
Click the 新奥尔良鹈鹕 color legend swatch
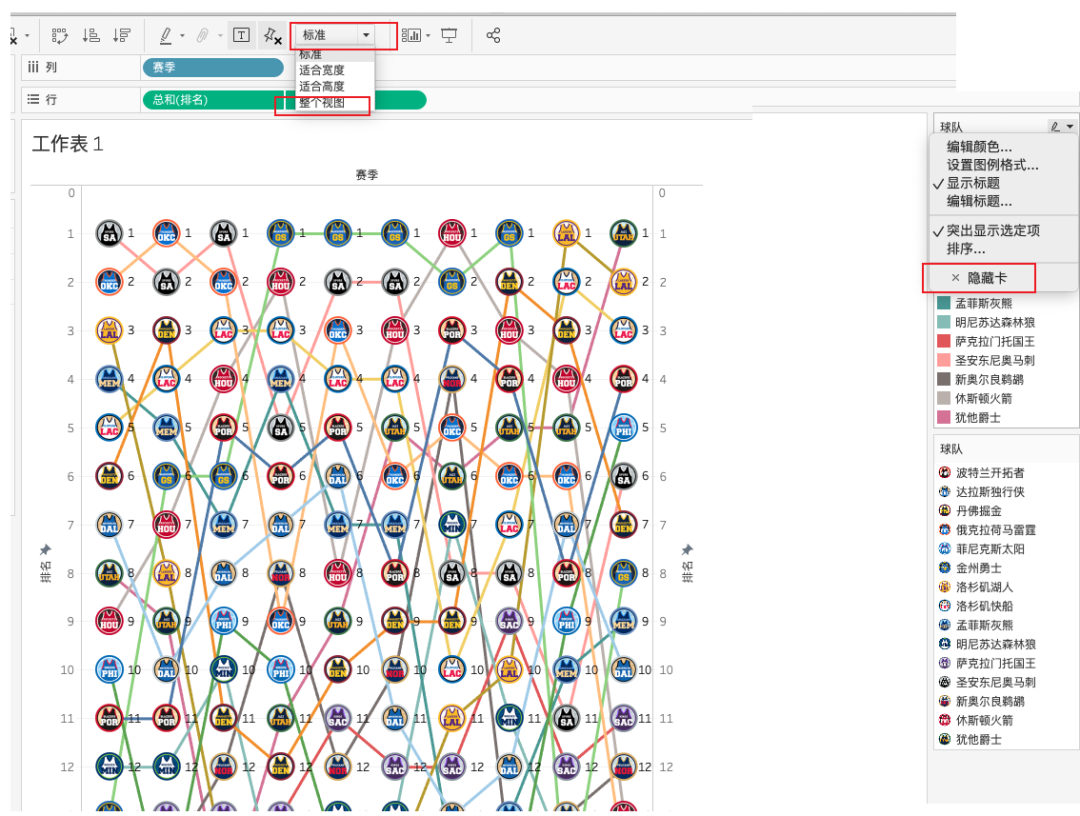click(944, 379)
